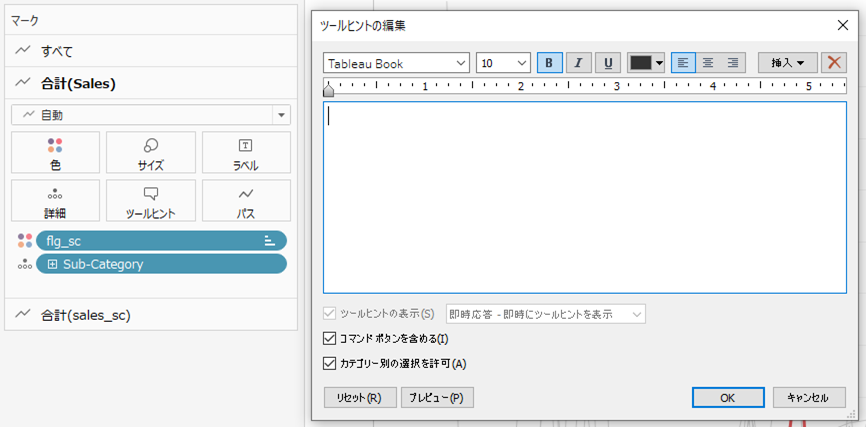Align tooltip text to the left
The width and height of the screenshot is (866, 427).
coord(683,63)
